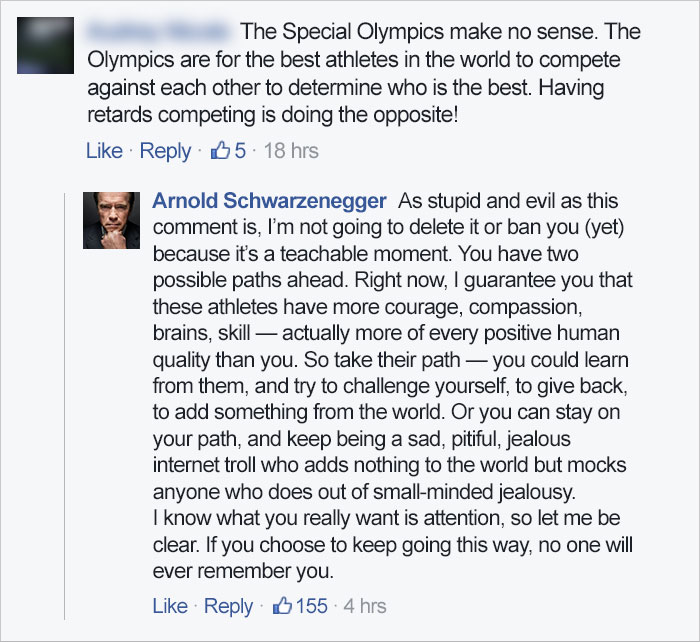Open the 4 hrs timestamp
Image resolution: width=700 pixels, height=642 pixels.
(365, 606)
